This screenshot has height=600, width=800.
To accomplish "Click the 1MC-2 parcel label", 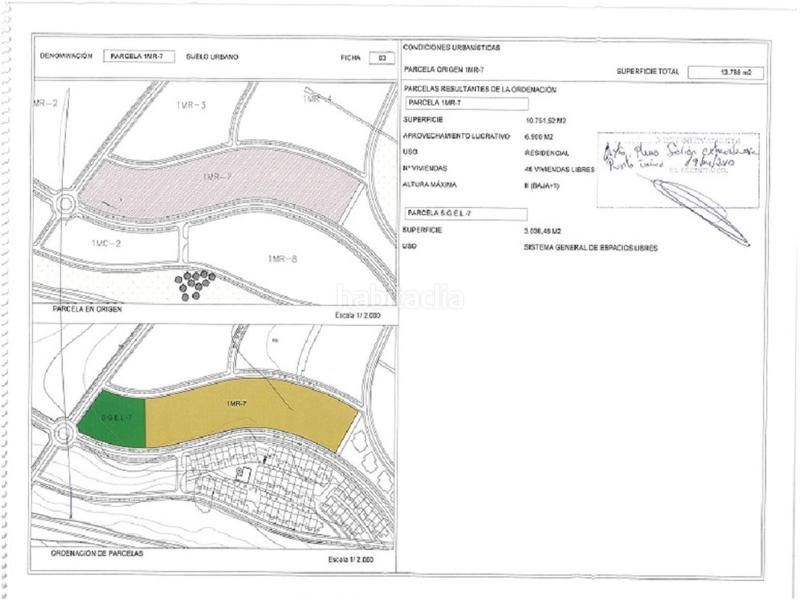I will coord(105,243).
